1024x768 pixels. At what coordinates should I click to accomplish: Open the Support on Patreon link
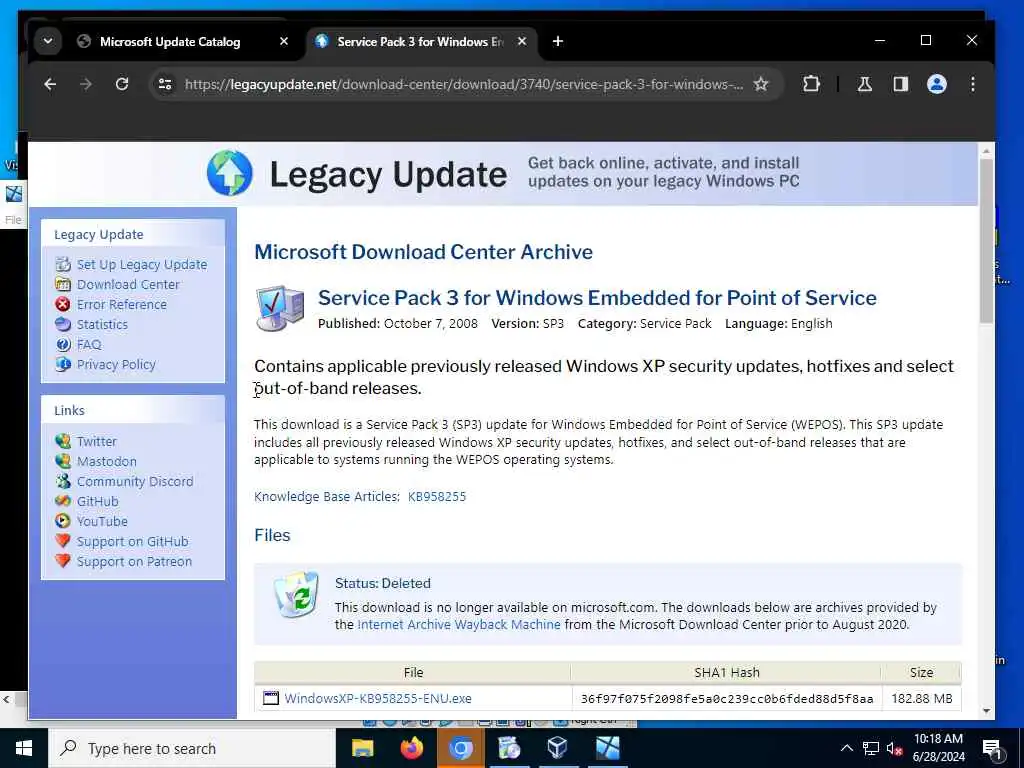134,562
